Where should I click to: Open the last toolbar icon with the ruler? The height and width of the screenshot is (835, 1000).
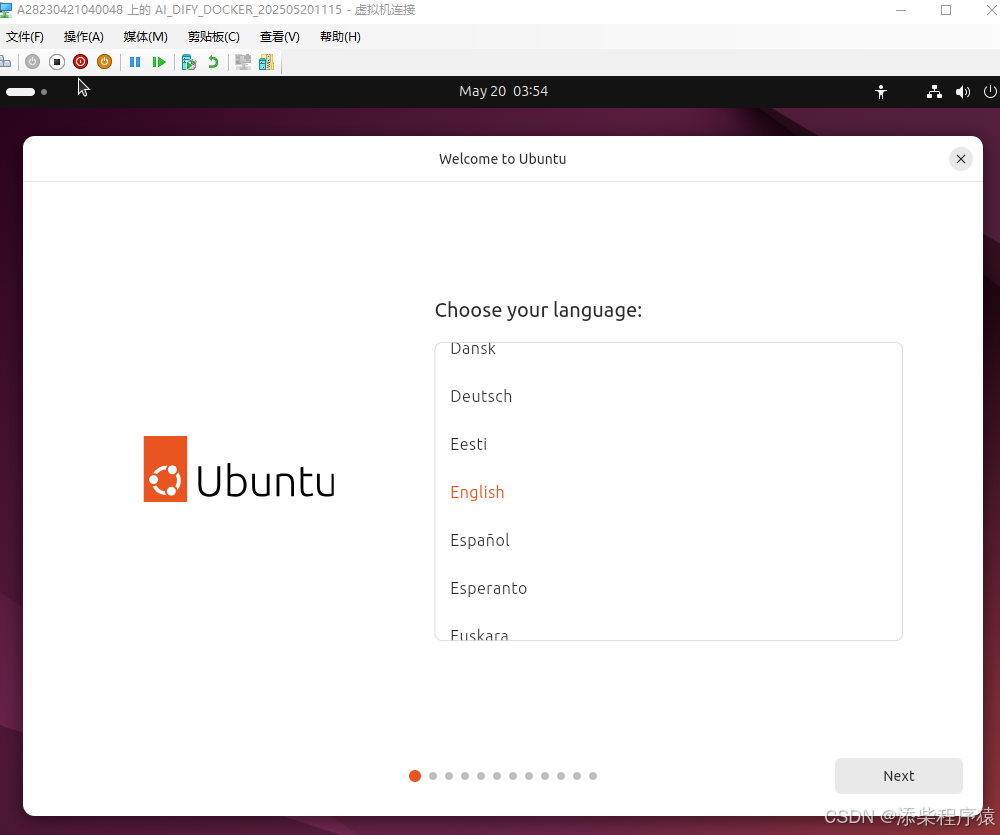267,62
